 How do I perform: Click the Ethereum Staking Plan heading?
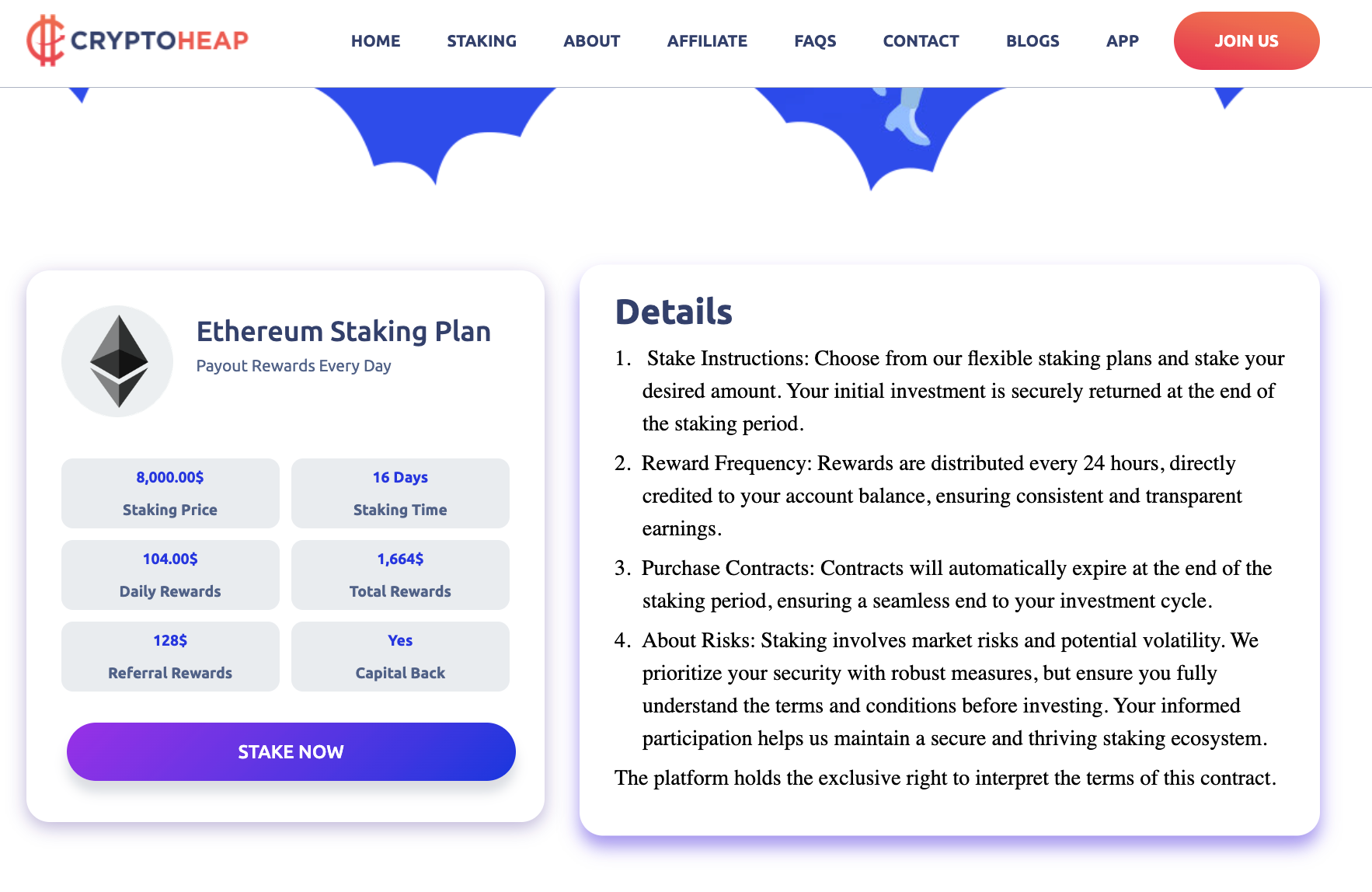(x=343, y=332)
